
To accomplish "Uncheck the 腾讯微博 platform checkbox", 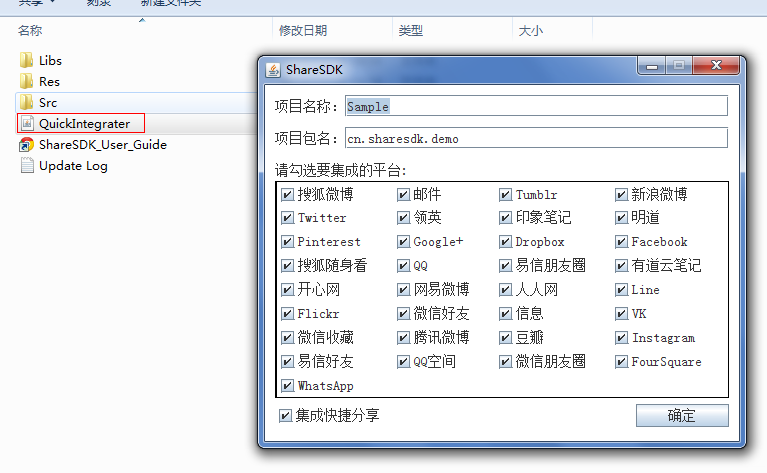I will pyautogui.click(x=403, y=338).
